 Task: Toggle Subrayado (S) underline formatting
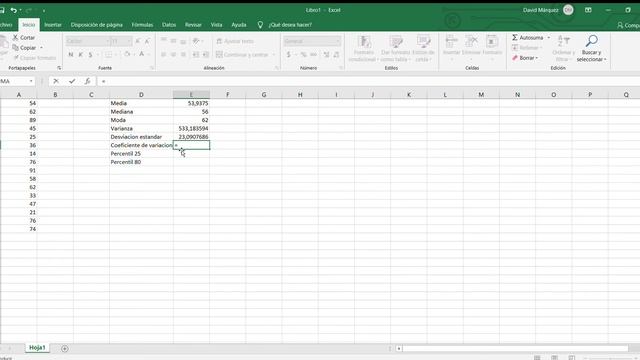pyautogui.click(x=90, y=54)
